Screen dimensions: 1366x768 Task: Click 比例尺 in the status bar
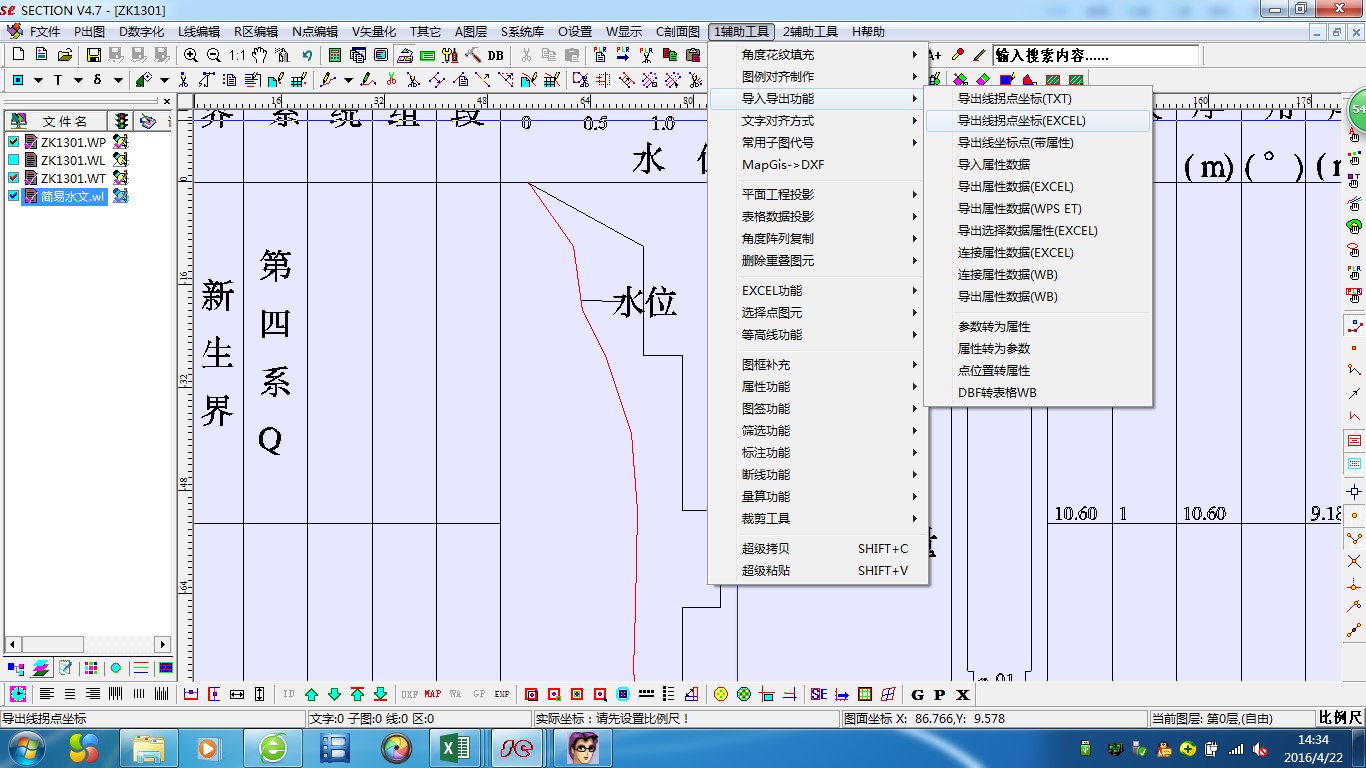point(1340,718)
